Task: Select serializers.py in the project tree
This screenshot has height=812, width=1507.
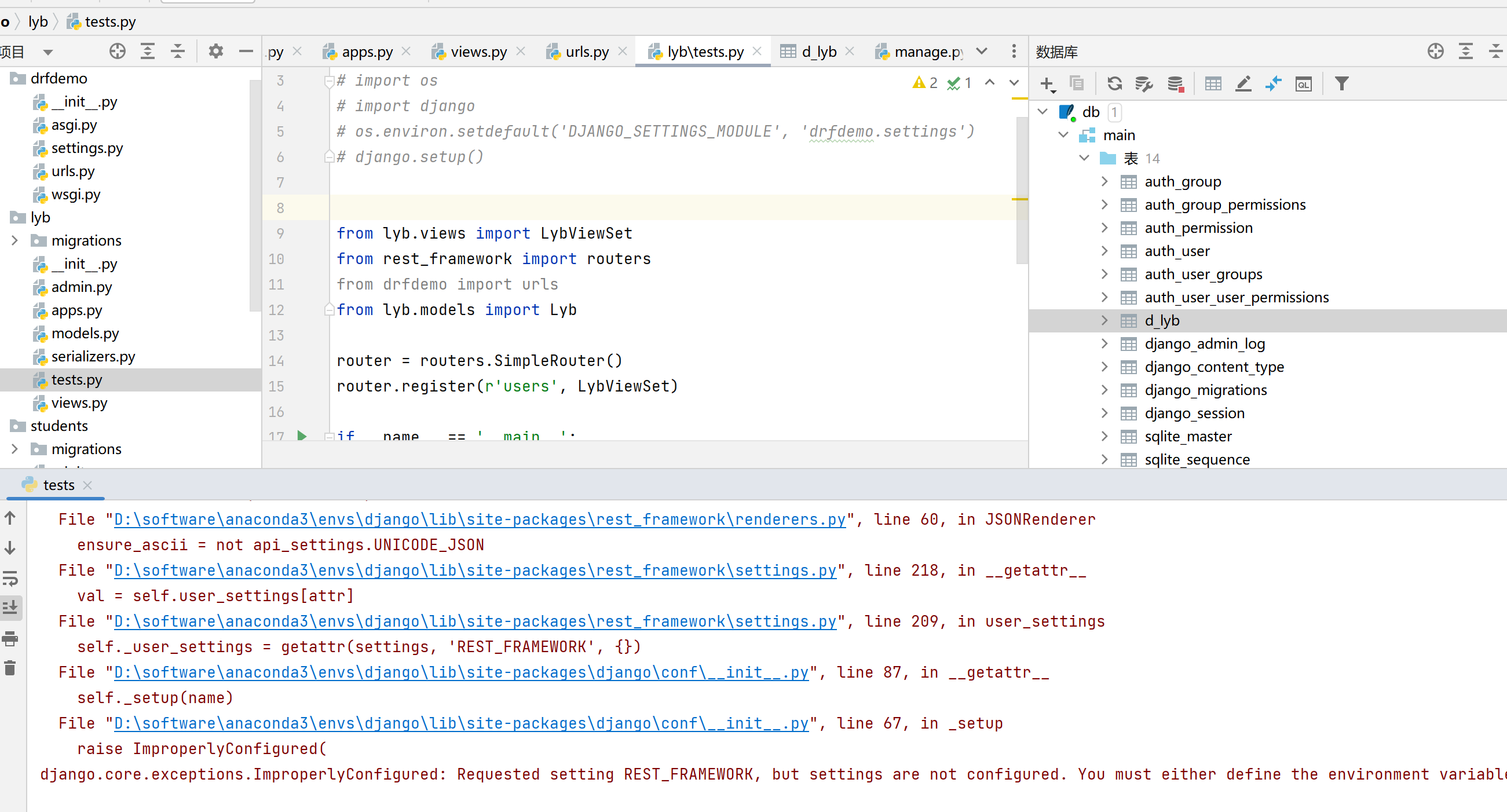Action: point(93,356)
